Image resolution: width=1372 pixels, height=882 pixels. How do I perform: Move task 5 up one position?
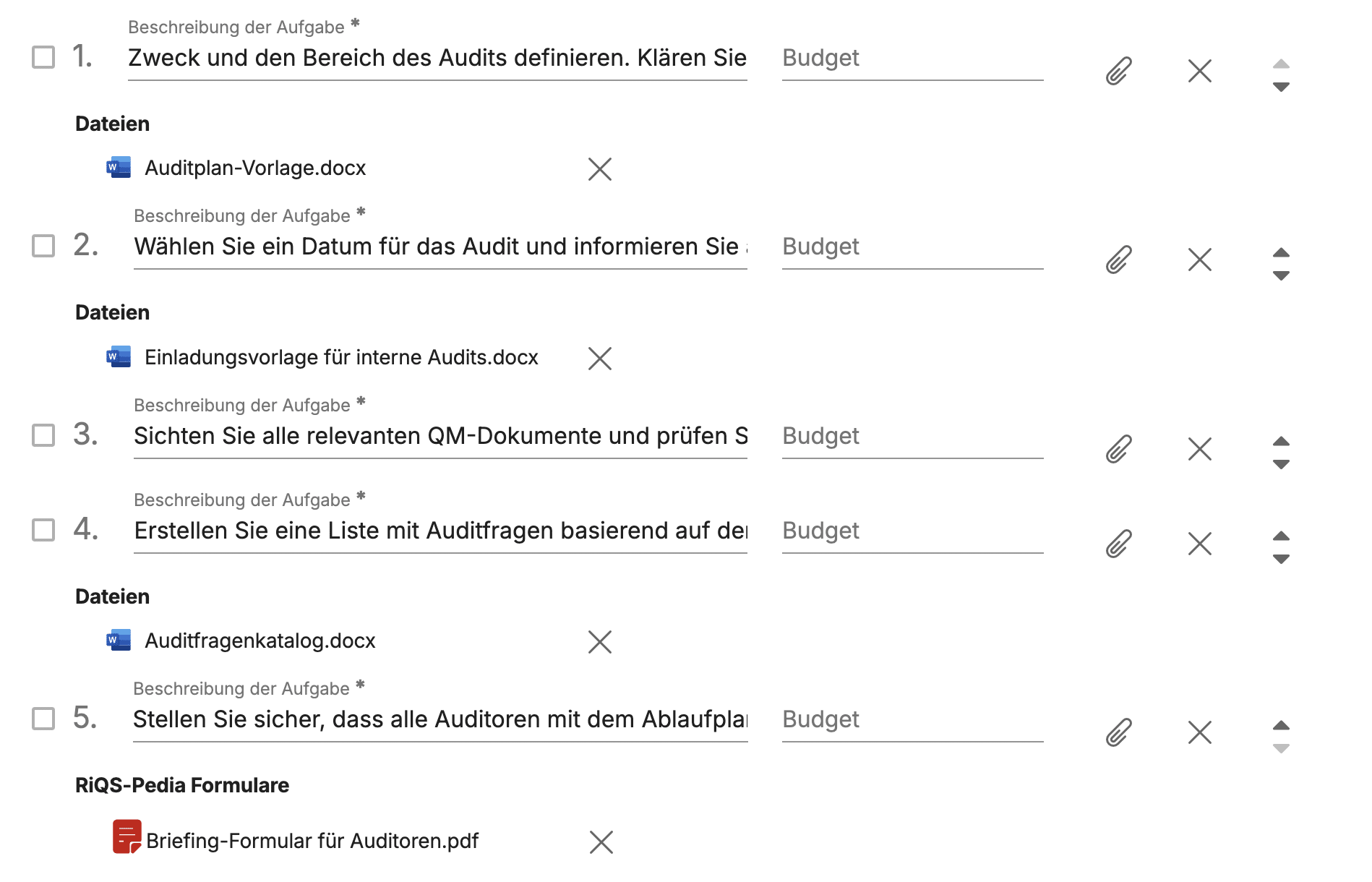pos(1281,725)
